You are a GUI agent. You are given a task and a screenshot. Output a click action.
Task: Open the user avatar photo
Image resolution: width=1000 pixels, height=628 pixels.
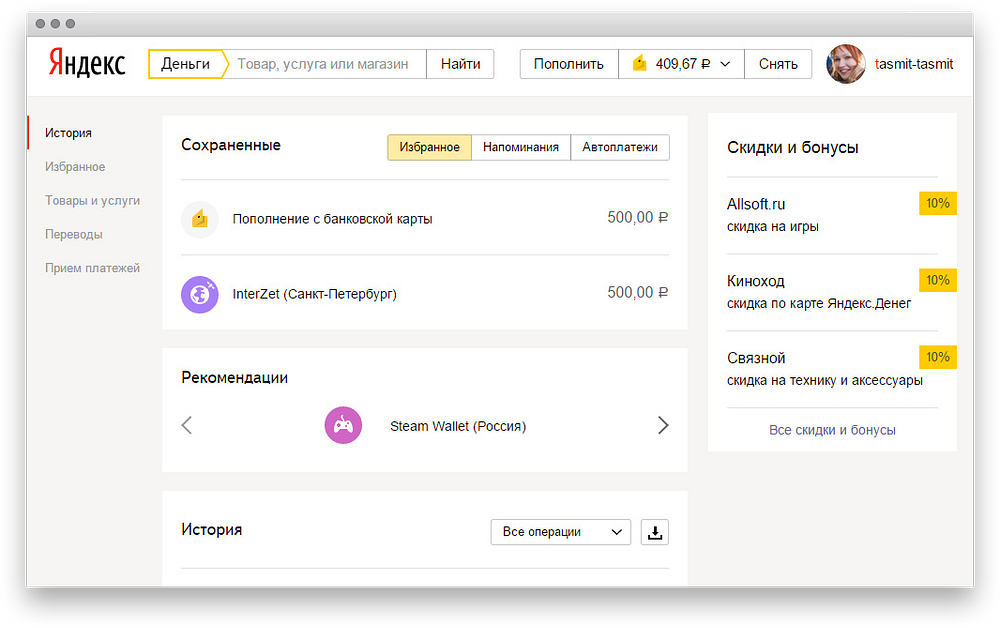point(846,64)
